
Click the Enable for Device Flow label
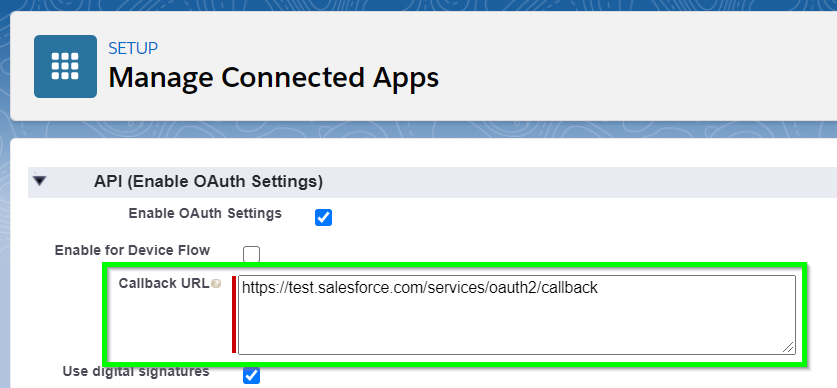tap(132, 250)
